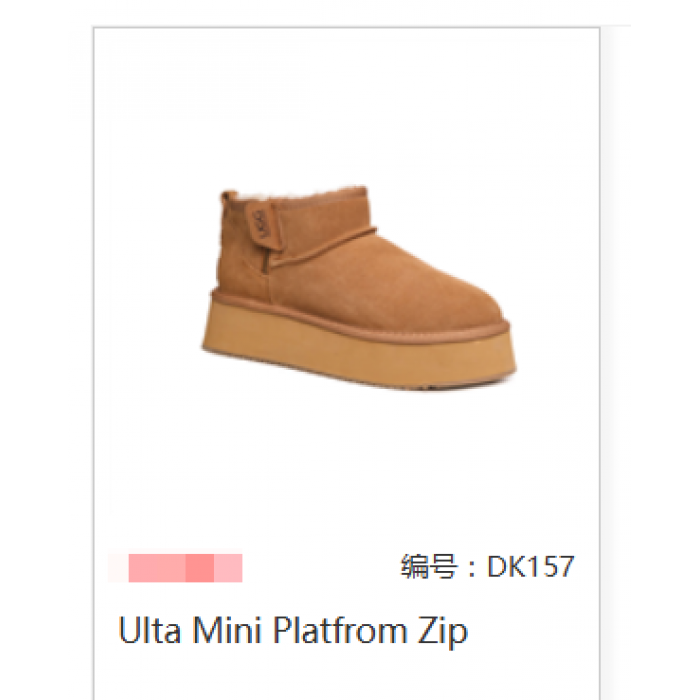700x700 pixels.
Task: Click the 编号 label text
Action: tap(429, 567)
